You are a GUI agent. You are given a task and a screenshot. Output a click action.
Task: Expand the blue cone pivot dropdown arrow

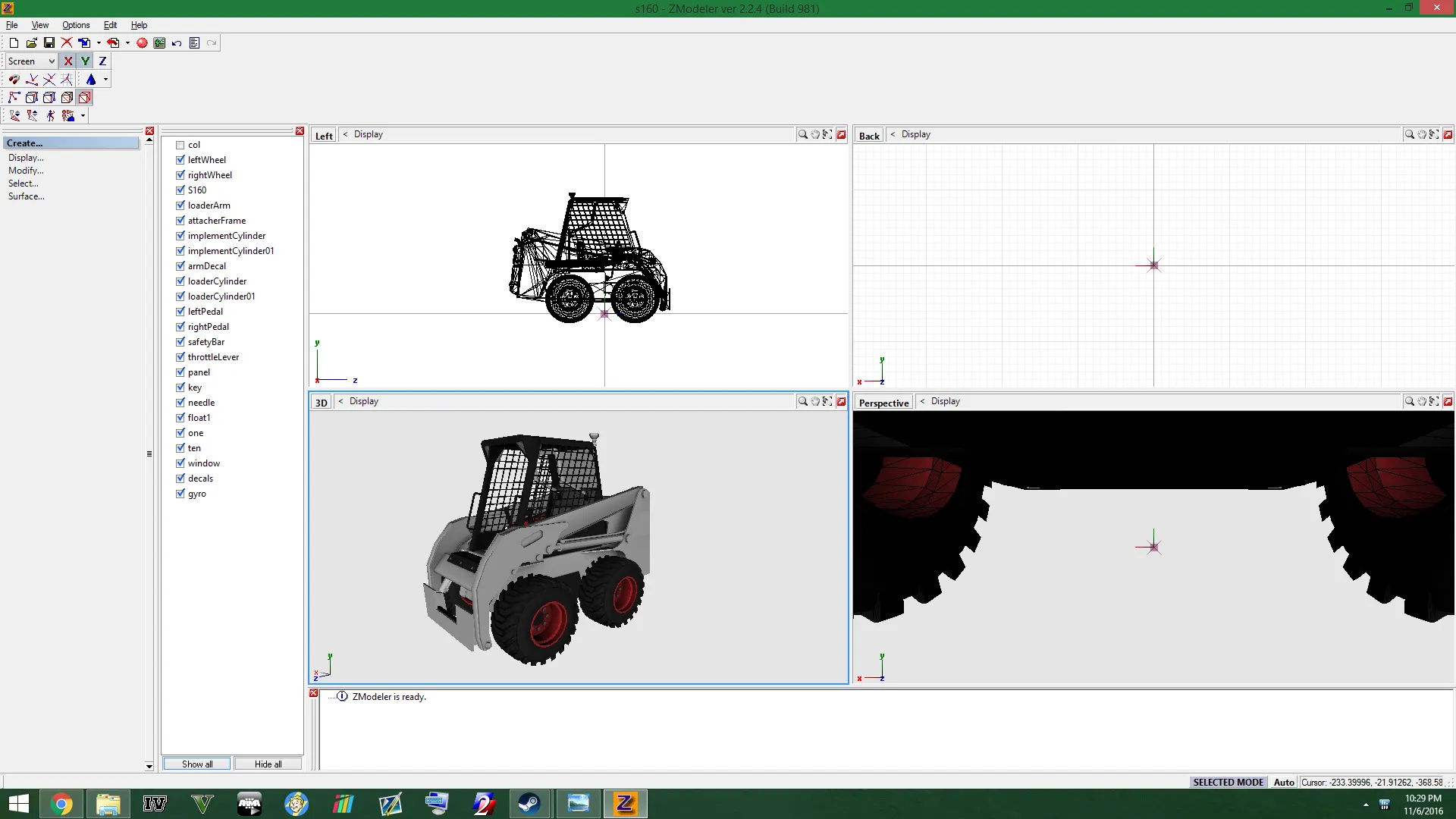click(x=105, y=80)
